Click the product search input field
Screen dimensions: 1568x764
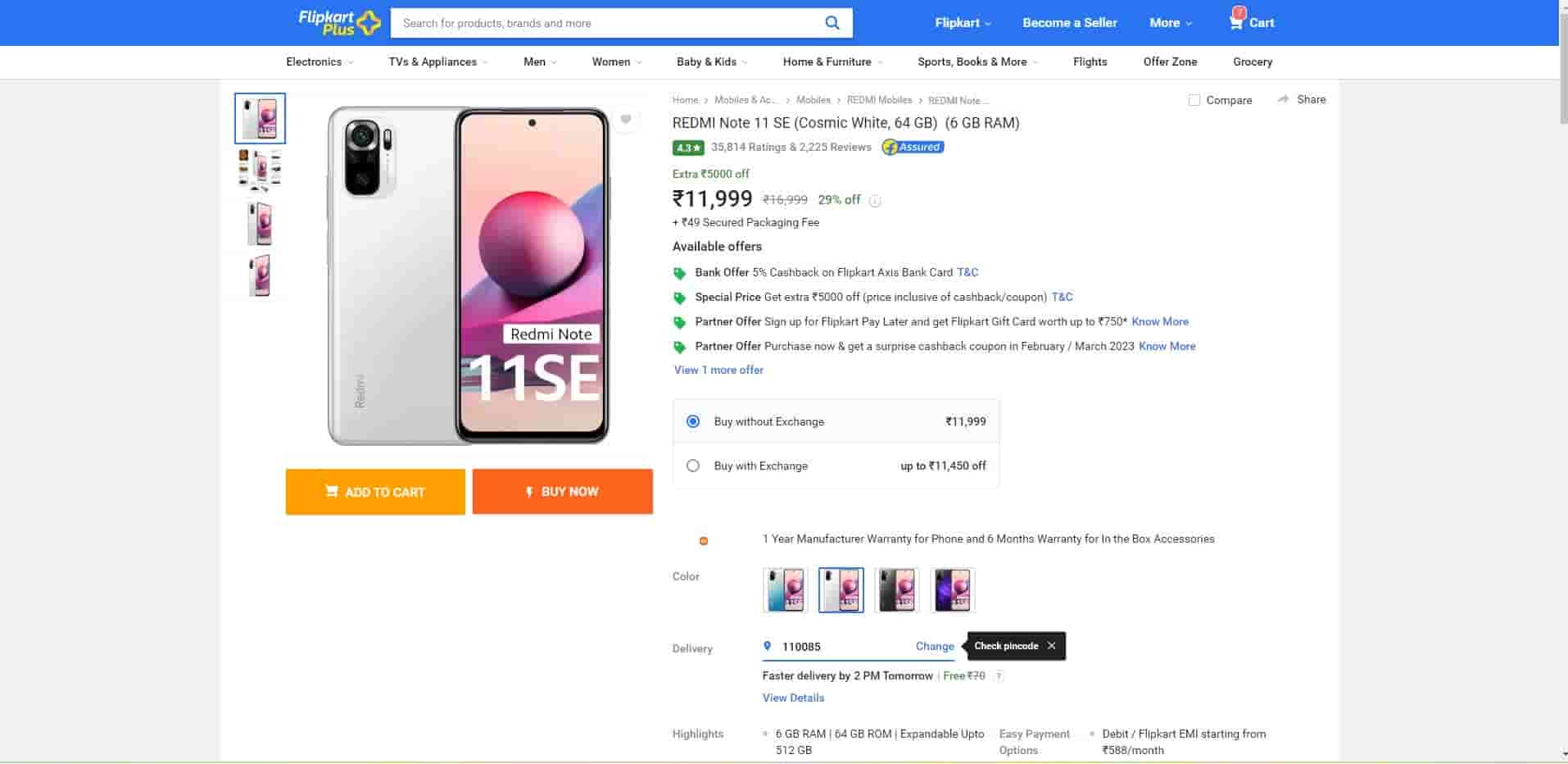click(x=606, y=23)
